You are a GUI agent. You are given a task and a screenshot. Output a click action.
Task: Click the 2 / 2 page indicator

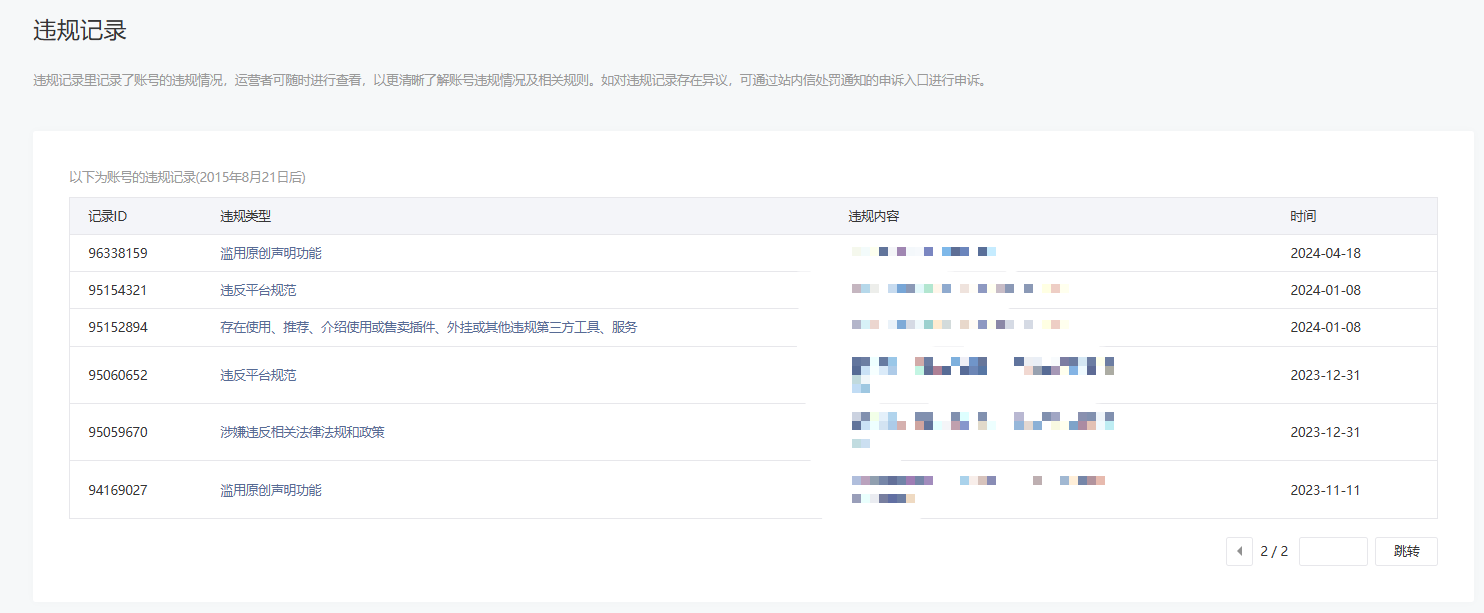(1273, 551)
